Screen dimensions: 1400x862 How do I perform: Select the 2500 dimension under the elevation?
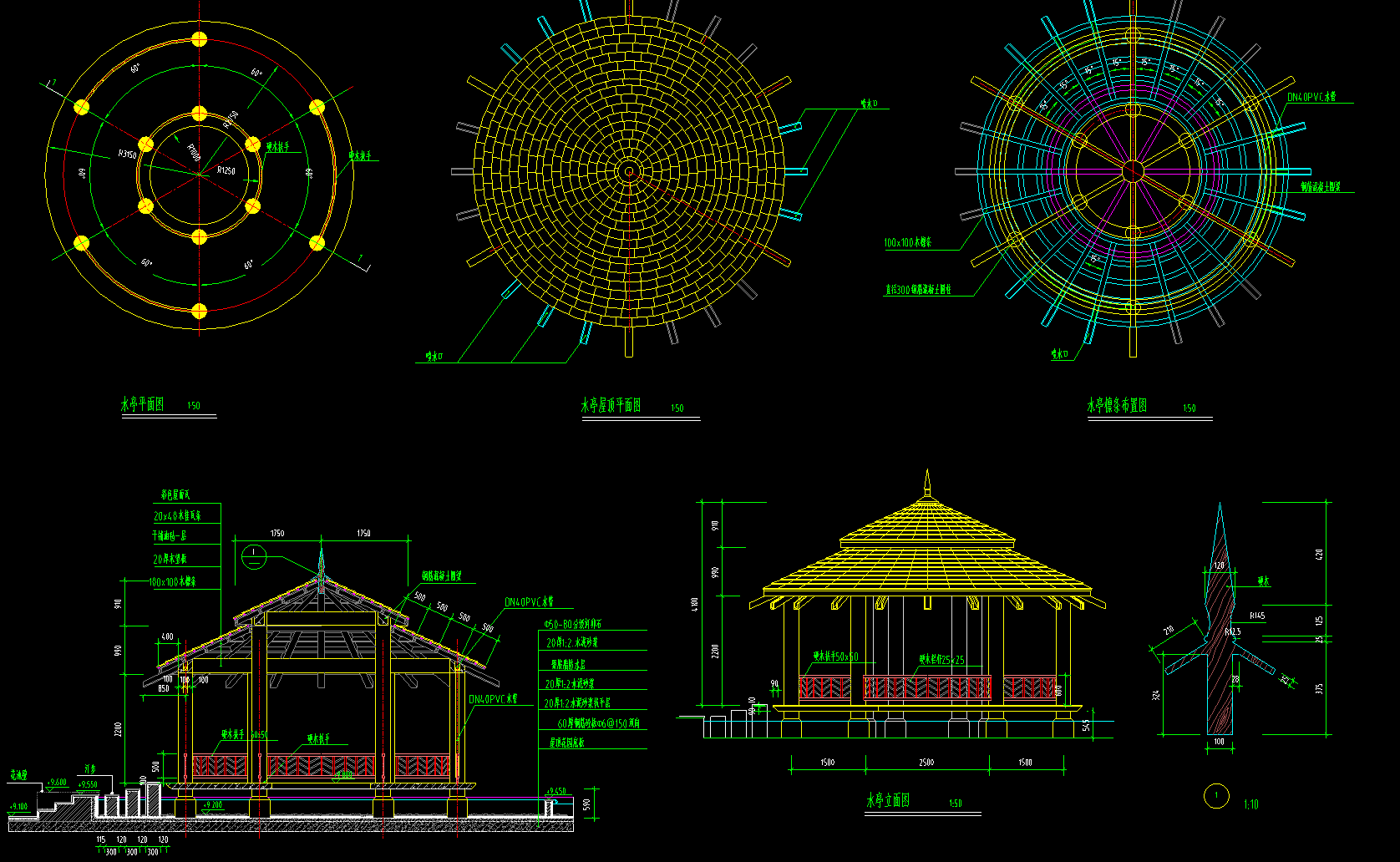click(926, 763)
